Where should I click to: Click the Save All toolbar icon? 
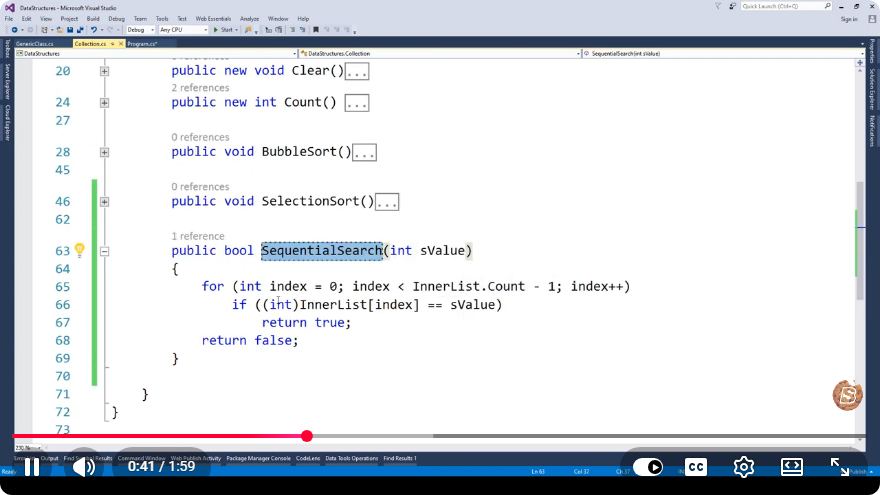coord(80,30)
